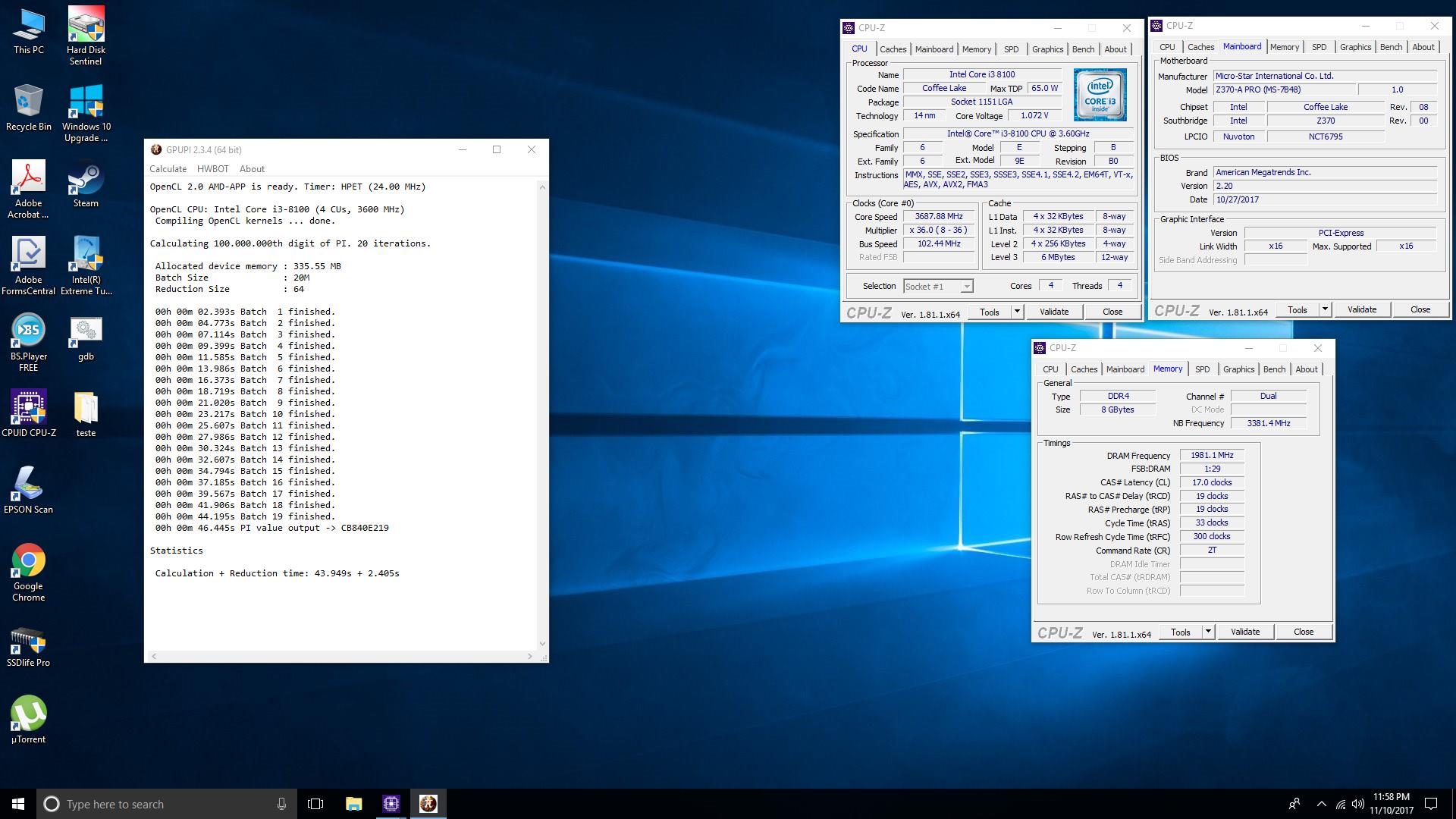1456x819 pixels.
Task: Click the Type here to search box
Action: coord(167,804)
